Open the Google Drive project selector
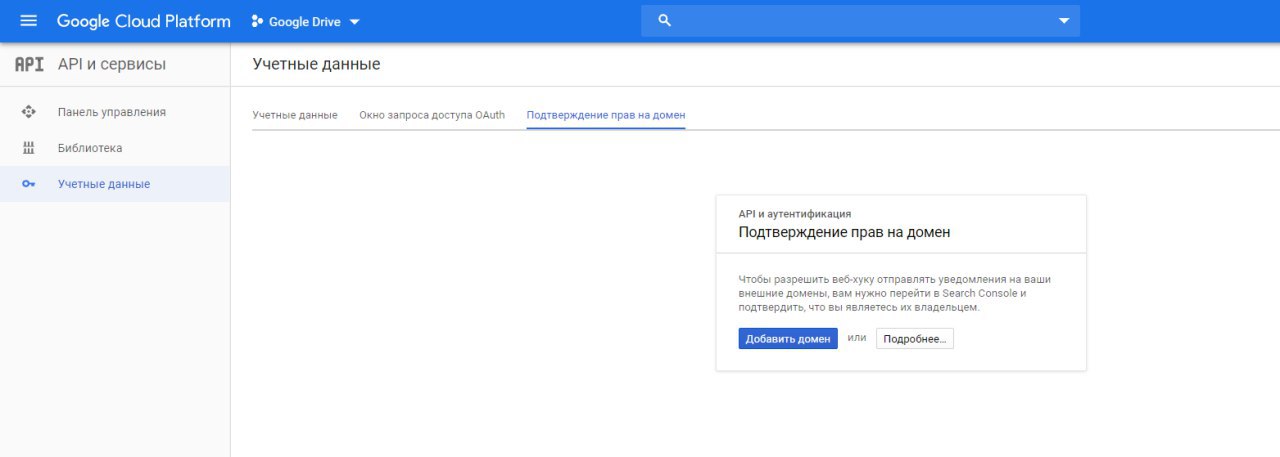Viewport: 1280px width, 457px height. click(x=305, y=21)
